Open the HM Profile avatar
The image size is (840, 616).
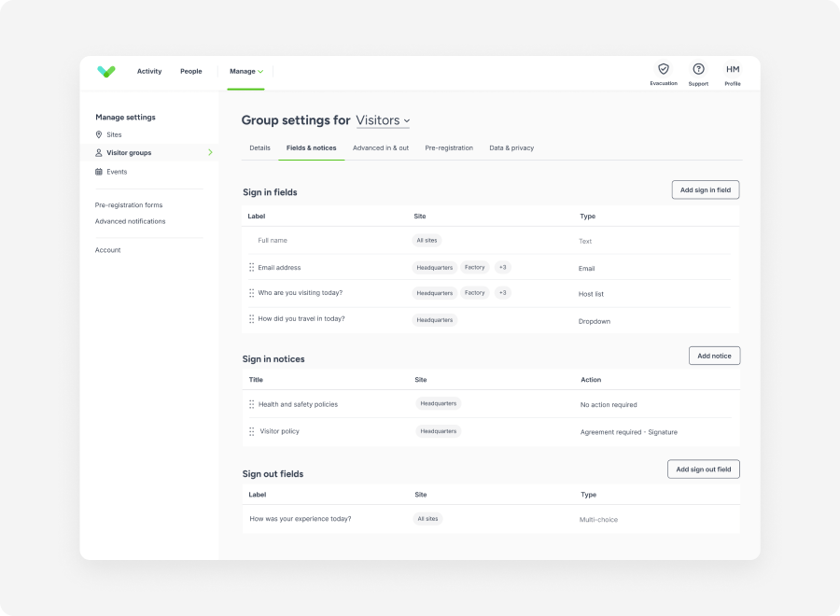733,69
